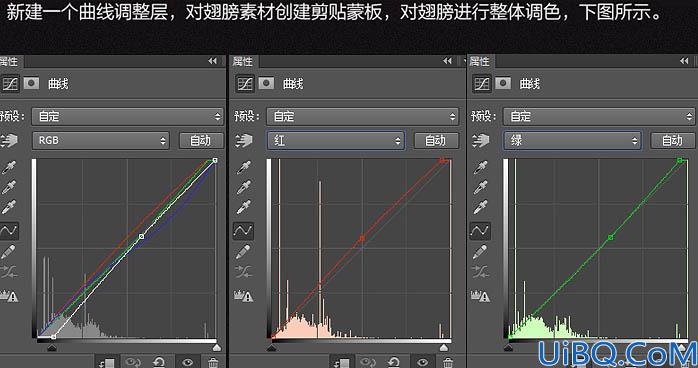Pick the on-image hand tool beside the 红 channel
Viewport: 698px width, 368px height.
[244, 141]
